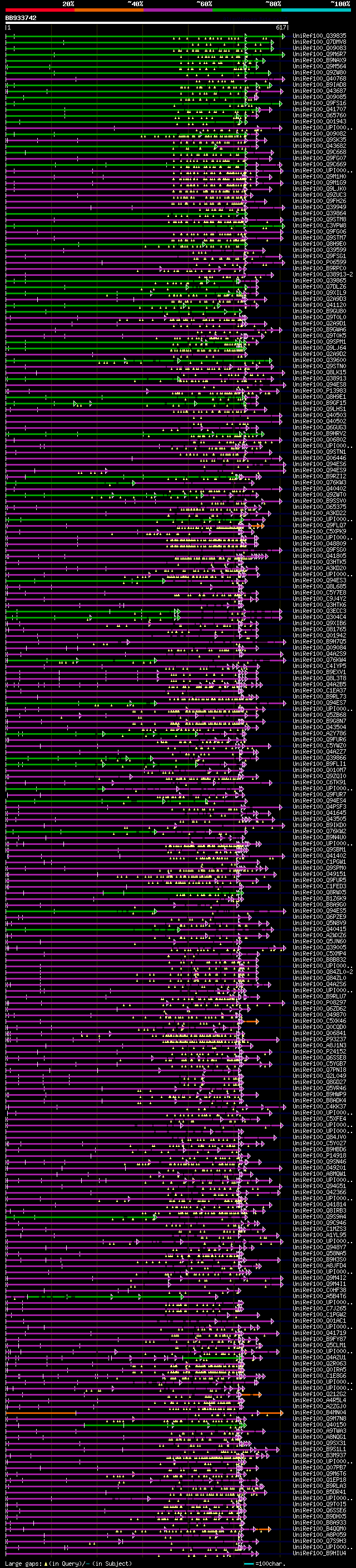Screen dimensions: 356x1568
Task: Click UniRef100_Q6GUG3 entry
Action: click(319, 427)
